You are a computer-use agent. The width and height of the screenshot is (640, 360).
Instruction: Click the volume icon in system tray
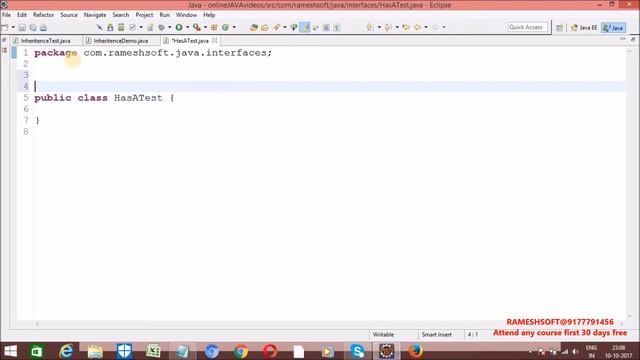click(x=576, y=351)
